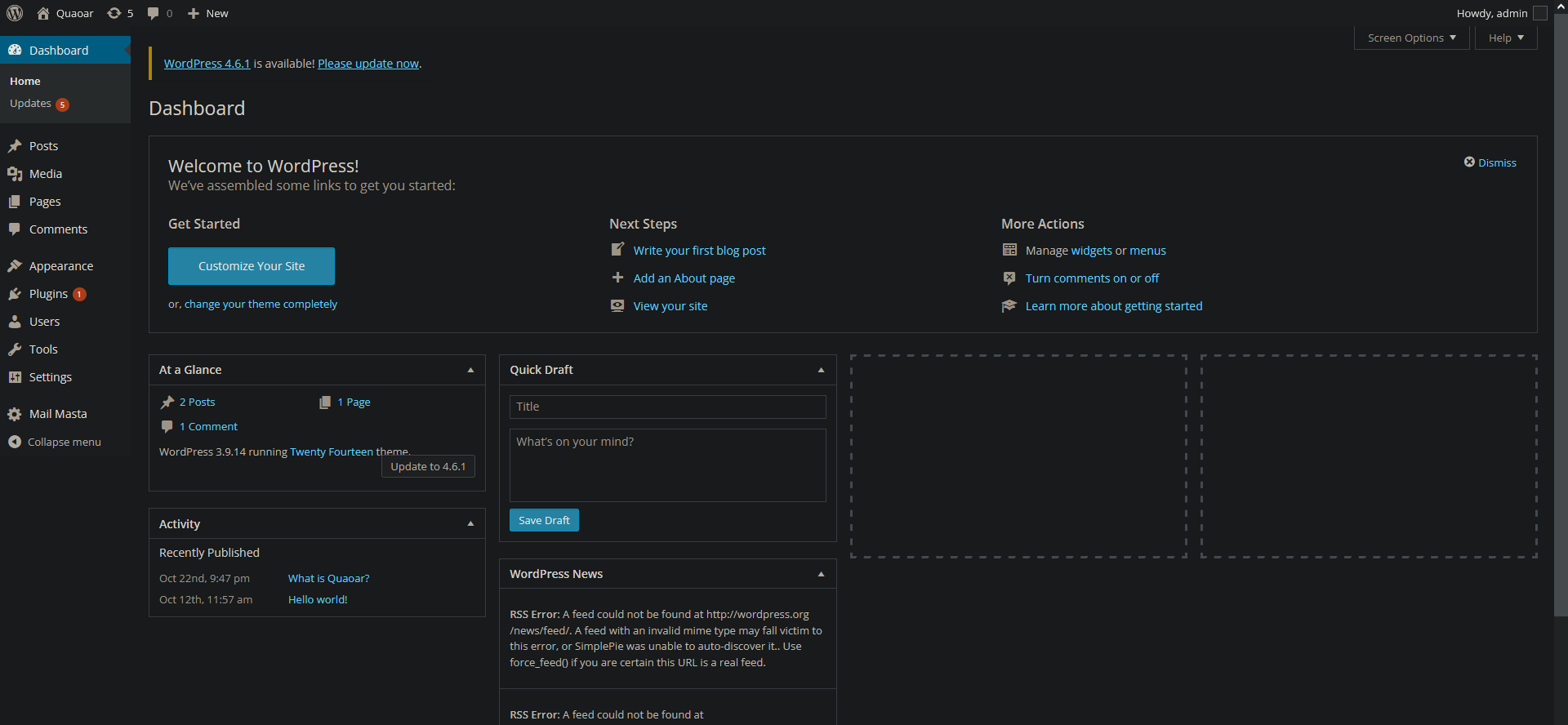Click the What's on your mind textarea
Image resolution: width=1568 pixels, height=725 pixels.
[x=668, y=465]
